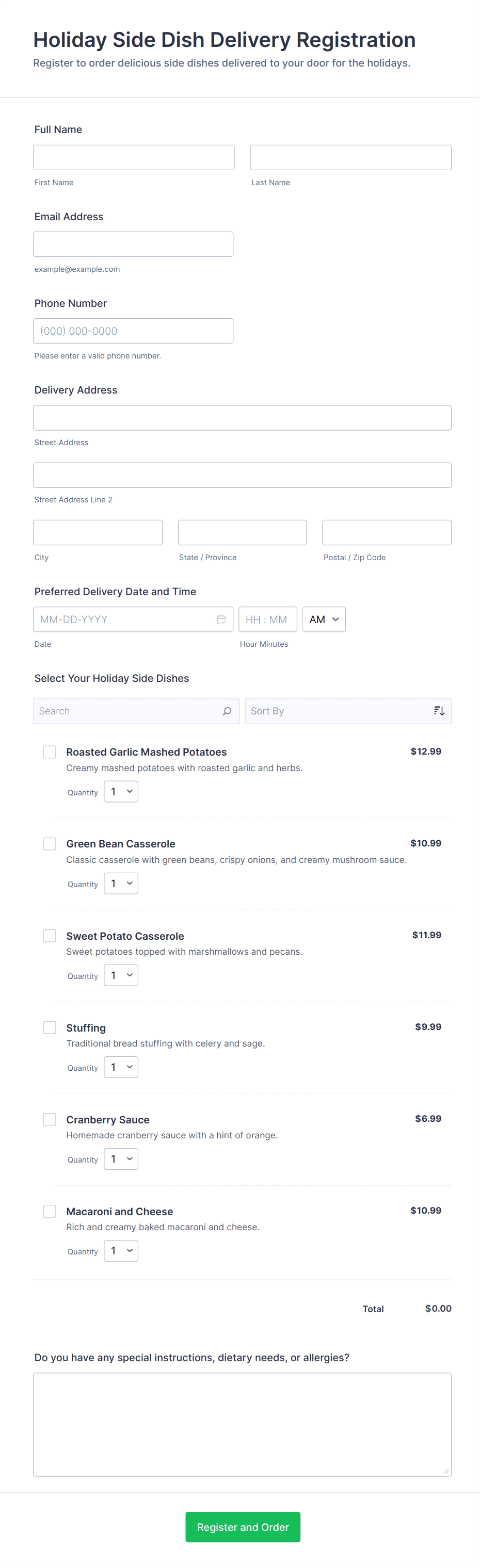Click the Hour Minutes time field
The width and height of the screenshot is (480, 1568).
[267, 619]
